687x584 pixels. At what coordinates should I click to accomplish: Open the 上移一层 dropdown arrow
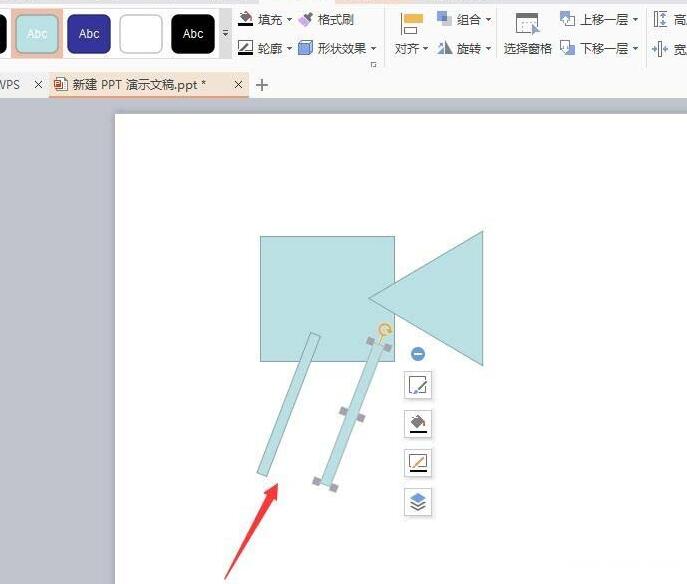point(635,20)
